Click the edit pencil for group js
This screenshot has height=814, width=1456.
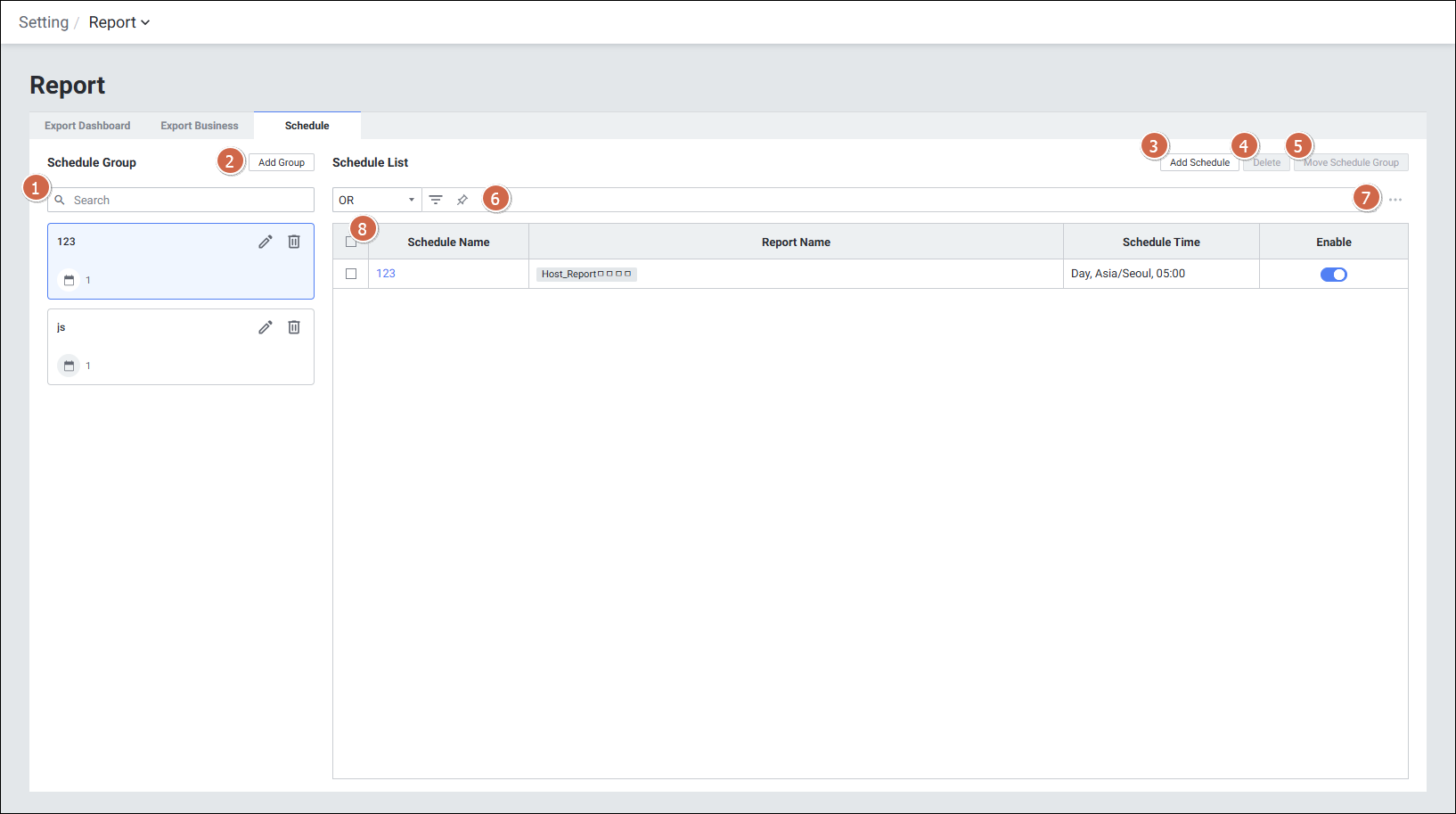(x=266, y=327)
